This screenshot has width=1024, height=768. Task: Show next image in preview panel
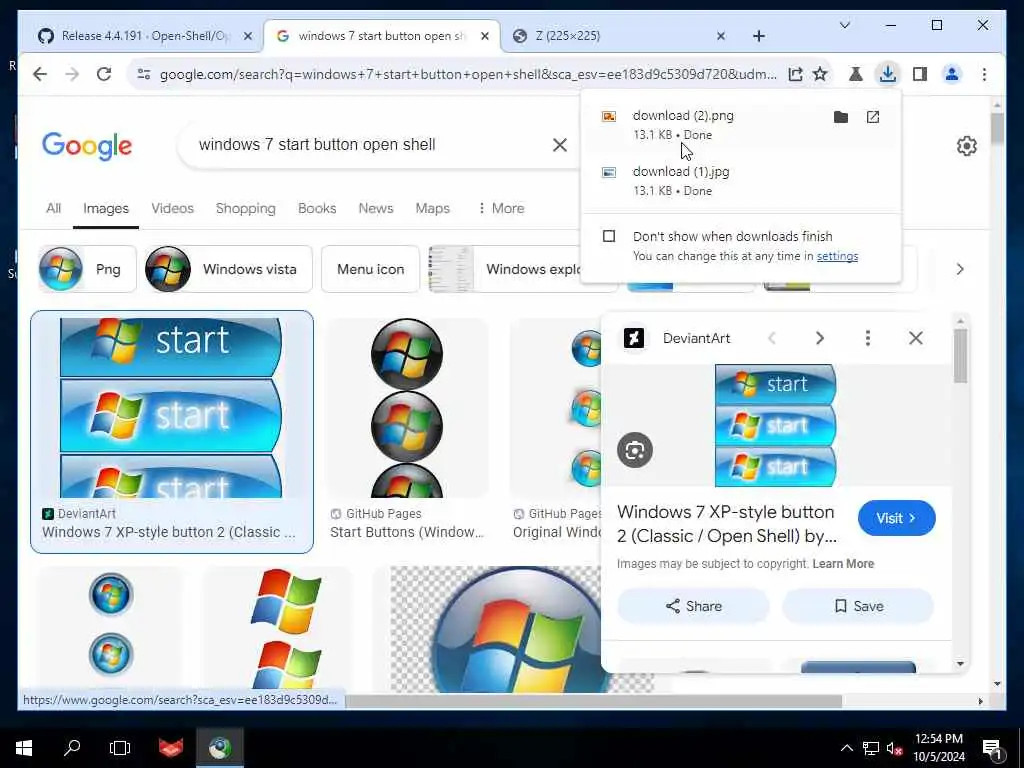click(820, 338)
